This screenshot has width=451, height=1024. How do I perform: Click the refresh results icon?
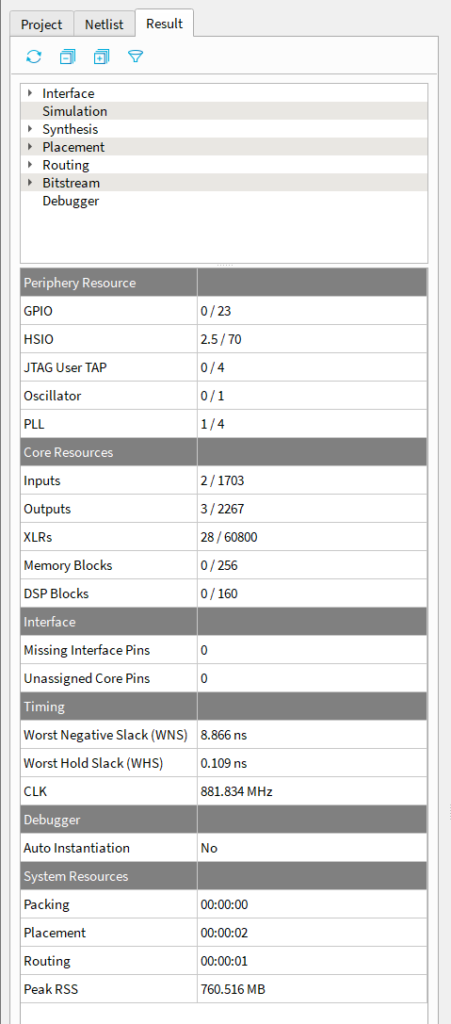click(x=34, y=57)
